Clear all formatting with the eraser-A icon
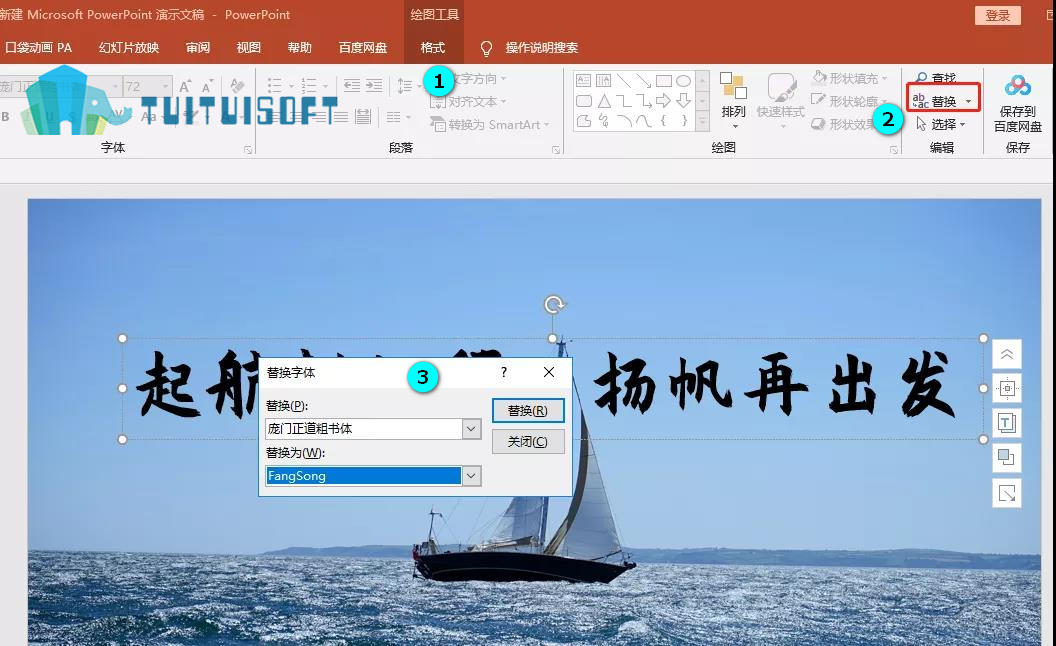 coord(236,86)
